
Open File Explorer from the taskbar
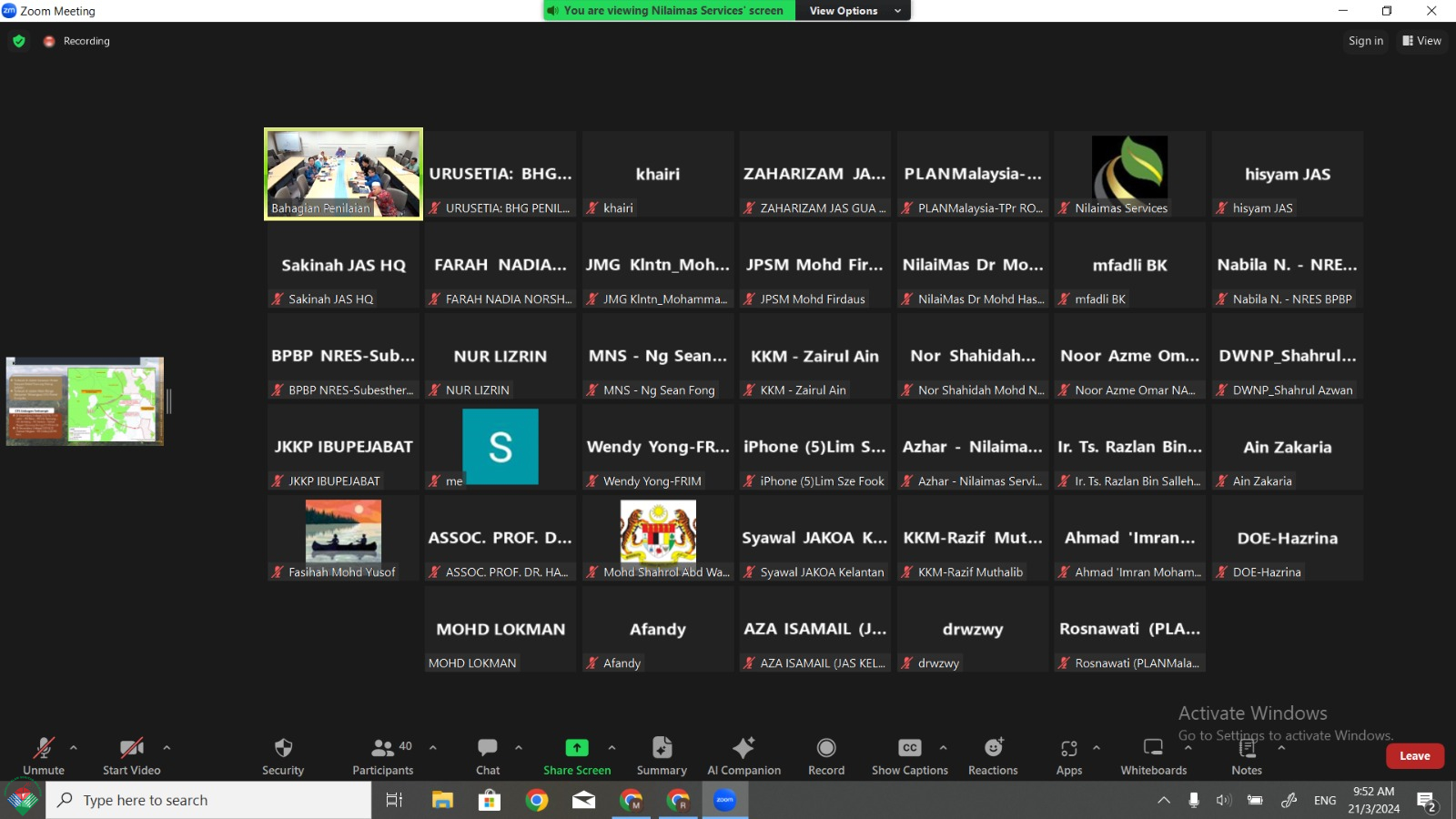[x=442, y=800]
